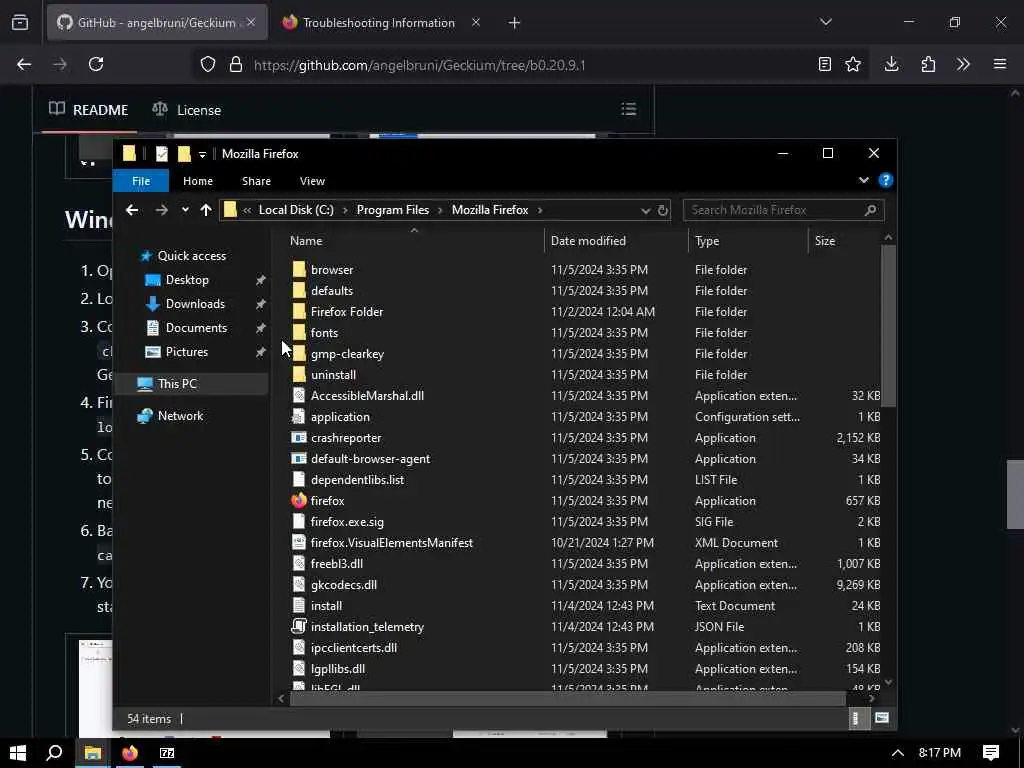Click the search magnifier in Explorer

click(x=871, y=210)
